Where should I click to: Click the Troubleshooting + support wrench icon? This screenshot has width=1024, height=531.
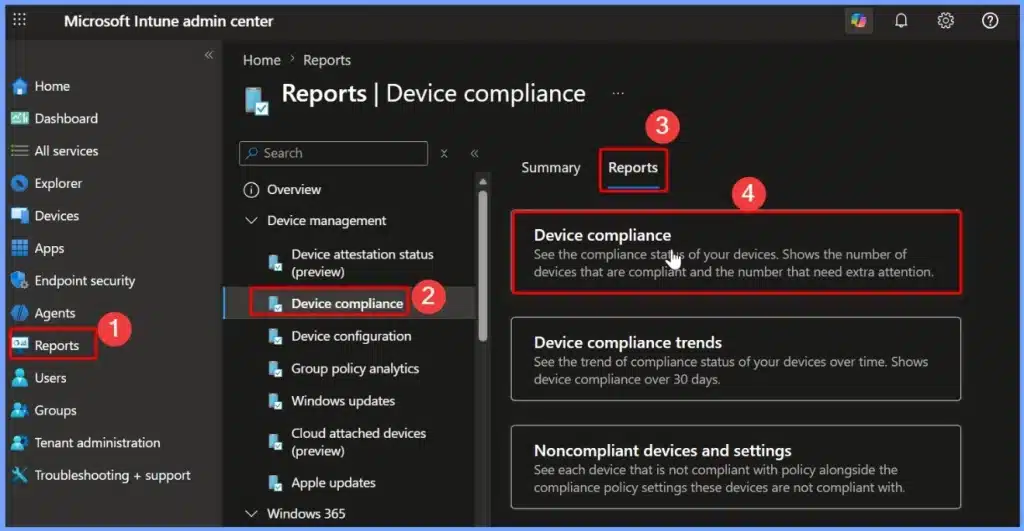(20, 475)
